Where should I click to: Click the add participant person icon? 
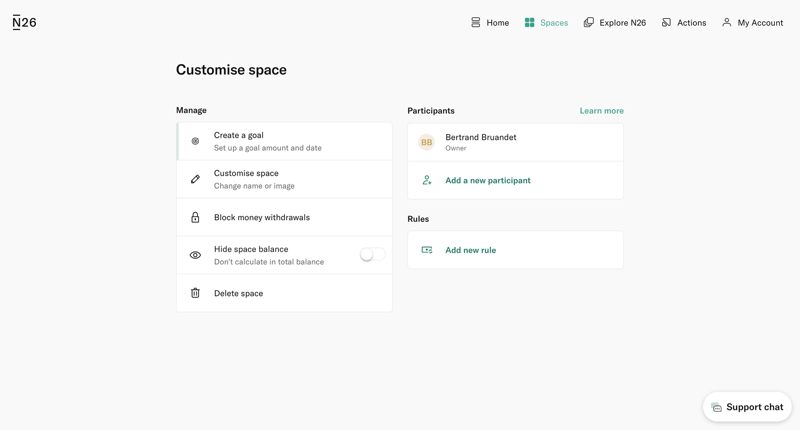click(427, 180)
